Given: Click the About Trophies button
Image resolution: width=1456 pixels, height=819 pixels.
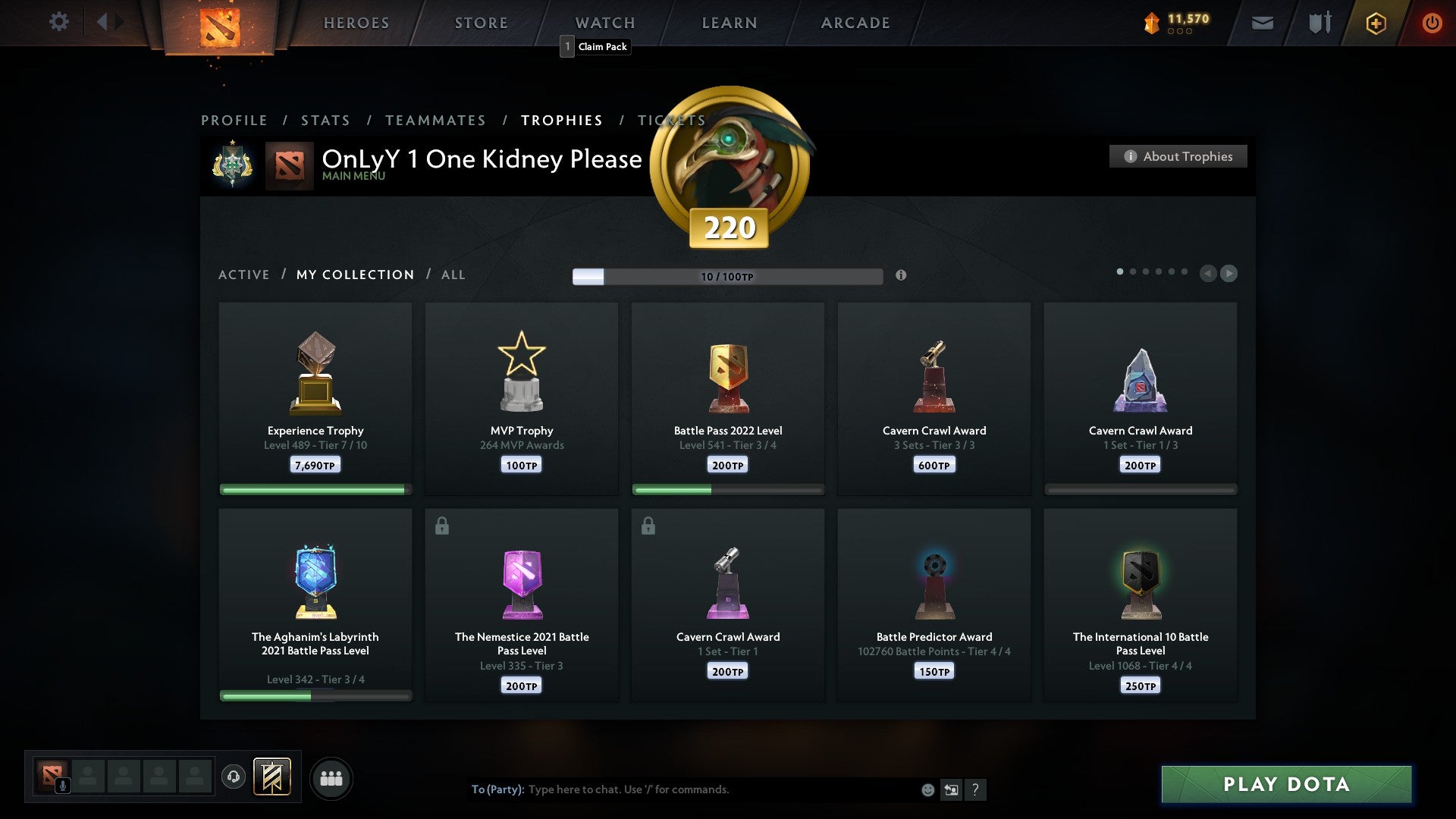Looking at the screenshot, I should (x=1178, y=156).
